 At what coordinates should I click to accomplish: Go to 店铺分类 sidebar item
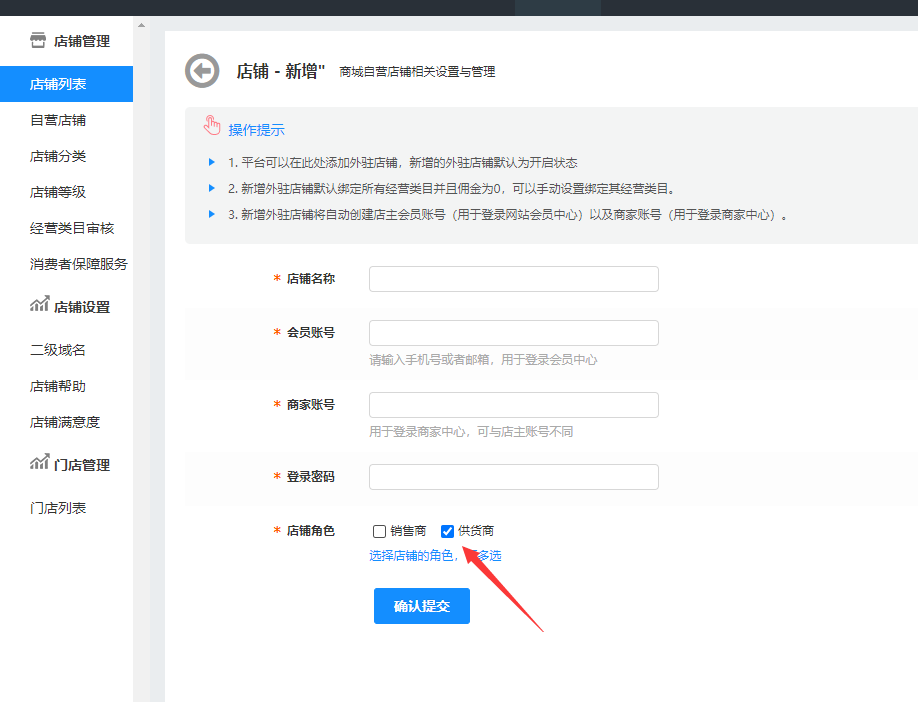point(58,156)
